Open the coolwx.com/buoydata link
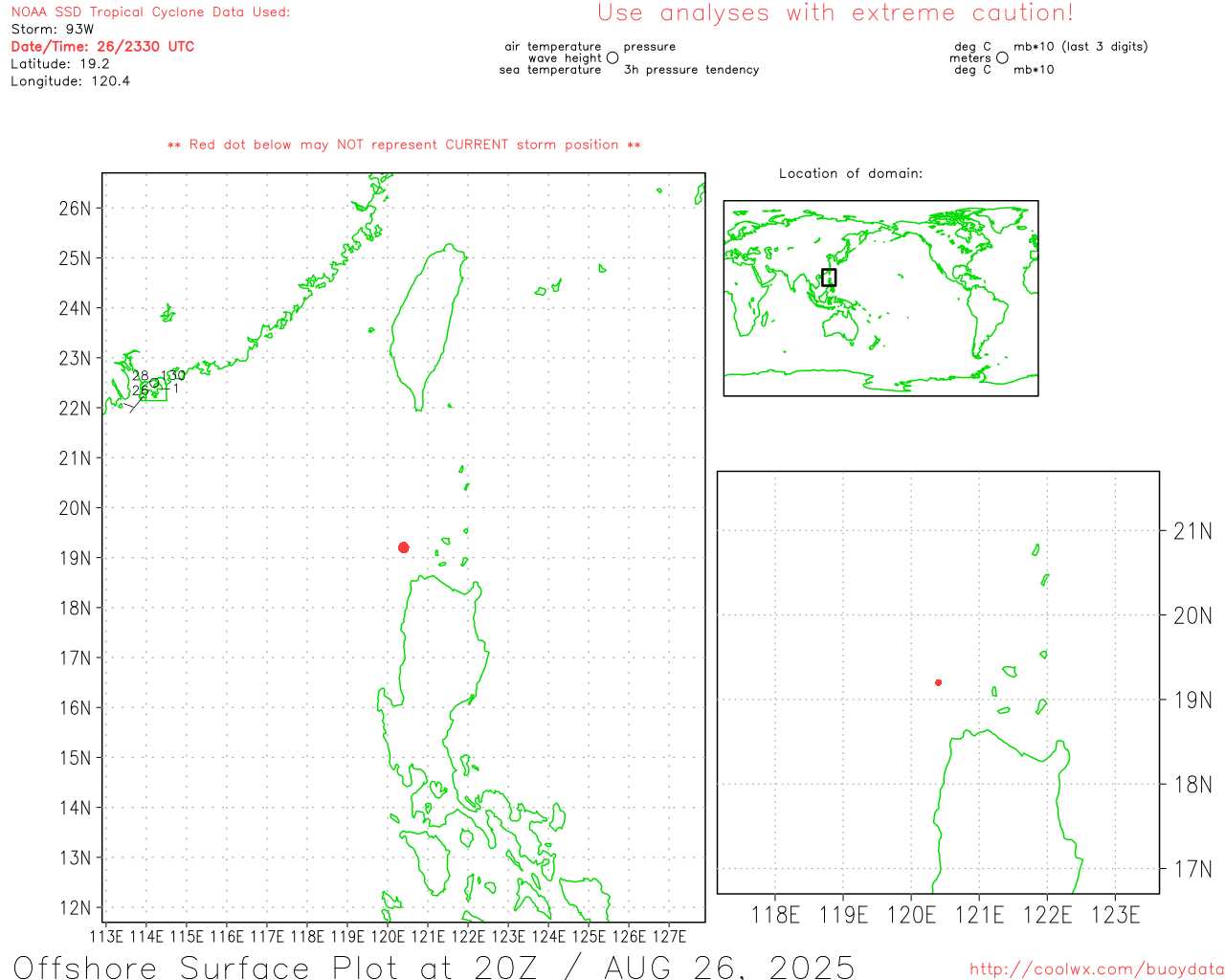 tap(1097, 969)
